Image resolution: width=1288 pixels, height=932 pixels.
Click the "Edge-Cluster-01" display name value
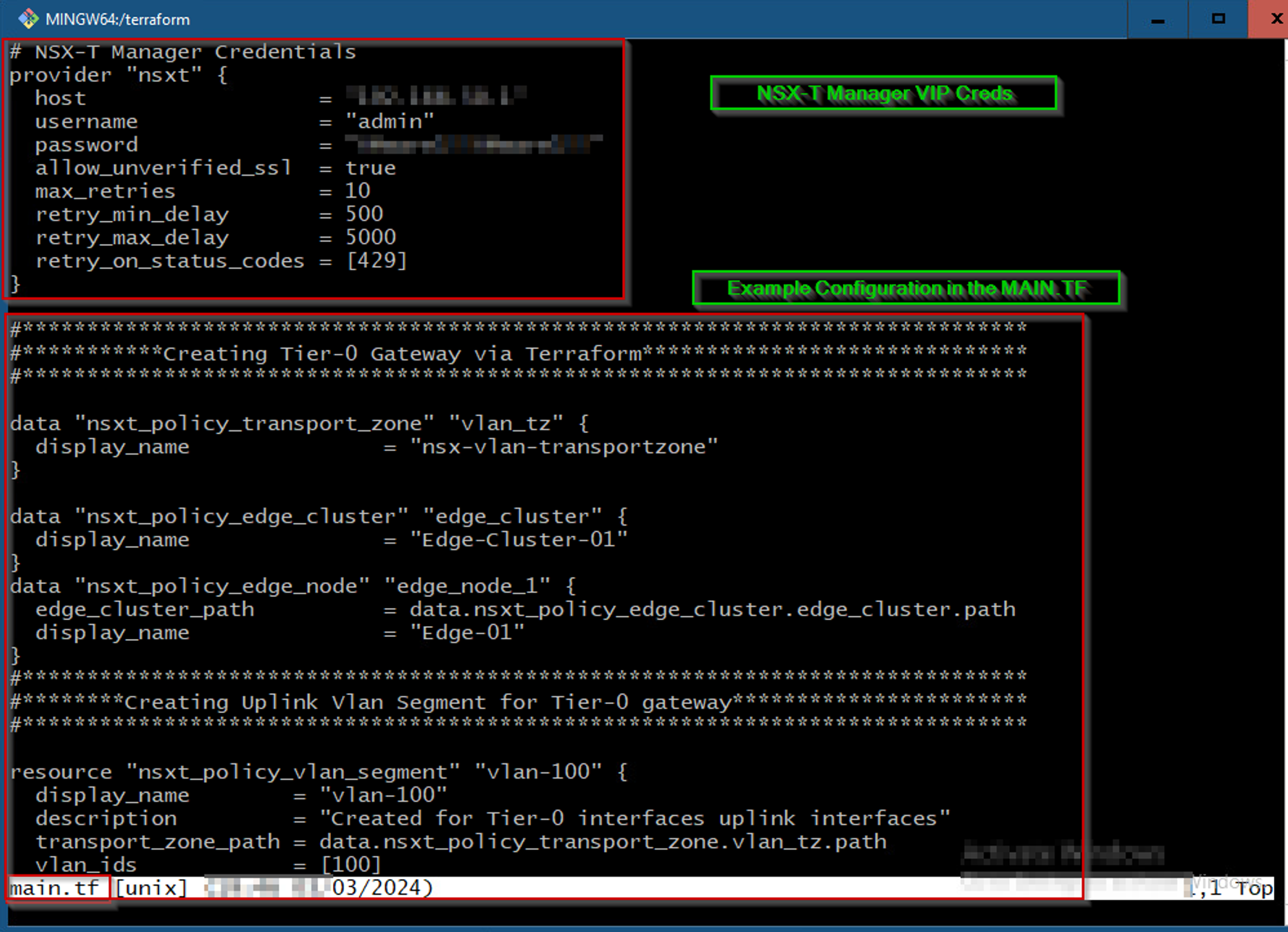(x=518, y=540)
